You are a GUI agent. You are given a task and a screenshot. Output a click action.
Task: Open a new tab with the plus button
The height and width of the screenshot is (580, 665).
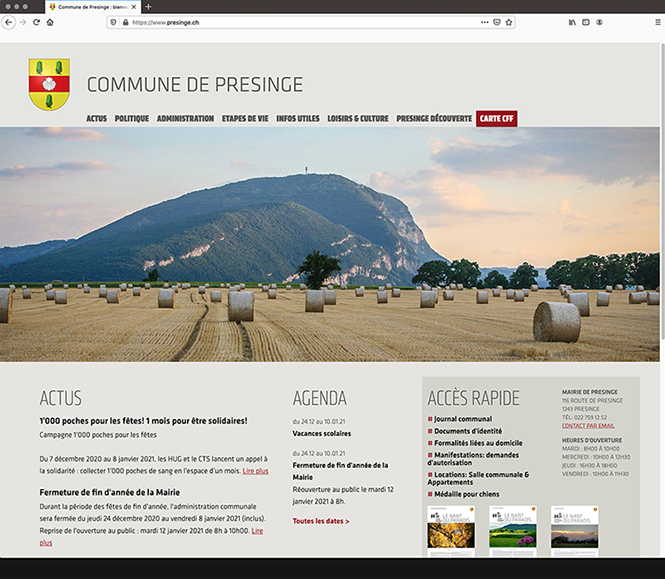click(149, 6)
